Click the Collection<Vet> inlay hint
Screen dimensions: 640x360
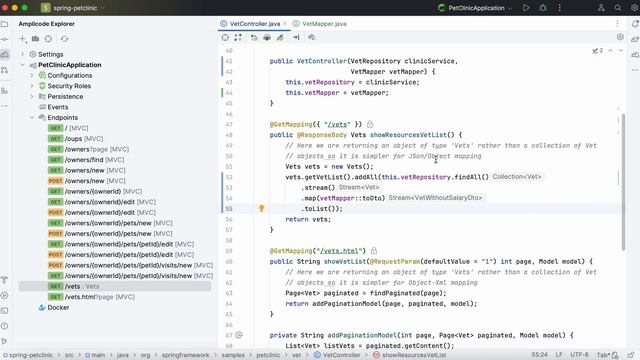pyautogui.click(x=517, y=177)
